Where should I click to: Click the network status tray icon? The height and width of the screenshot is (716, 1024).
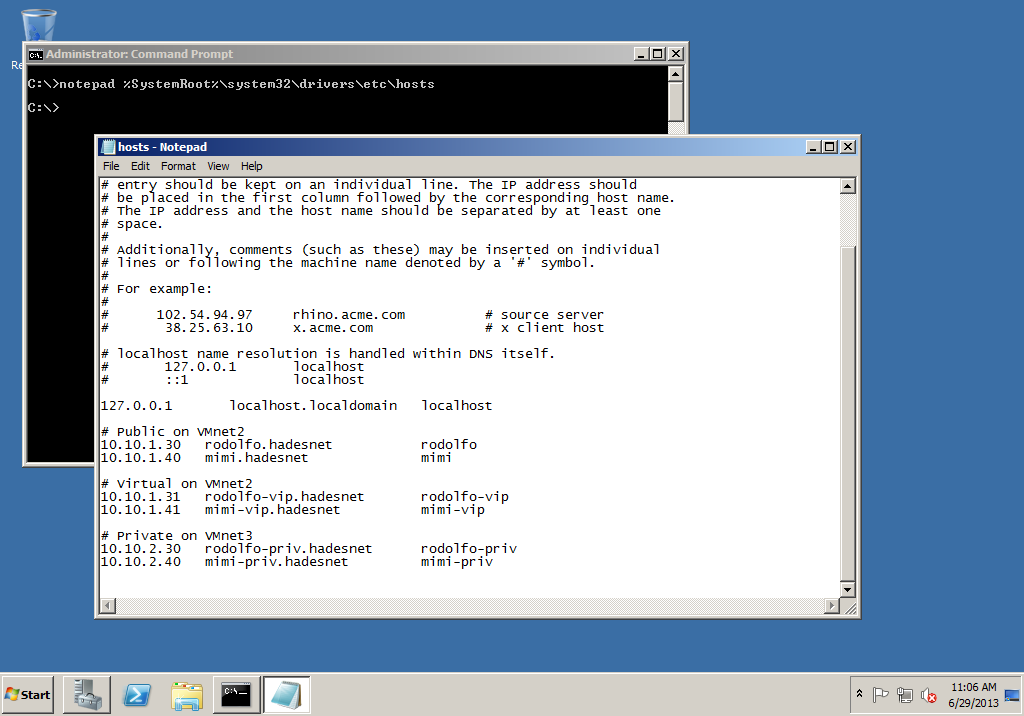(x=905, y=695)
